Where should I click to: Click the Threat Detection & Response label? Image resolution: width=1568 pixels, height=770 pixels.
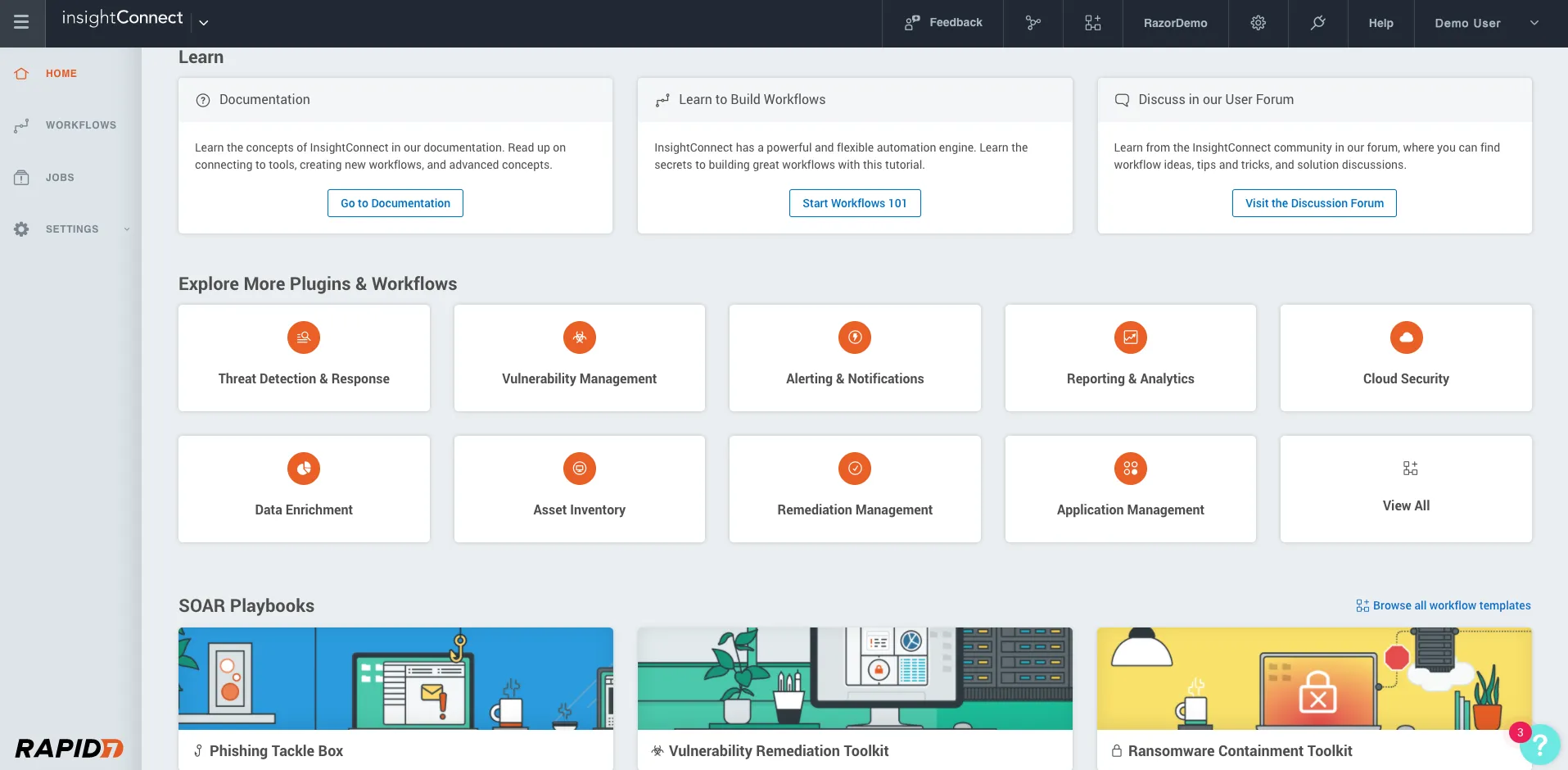pos(304,378)
